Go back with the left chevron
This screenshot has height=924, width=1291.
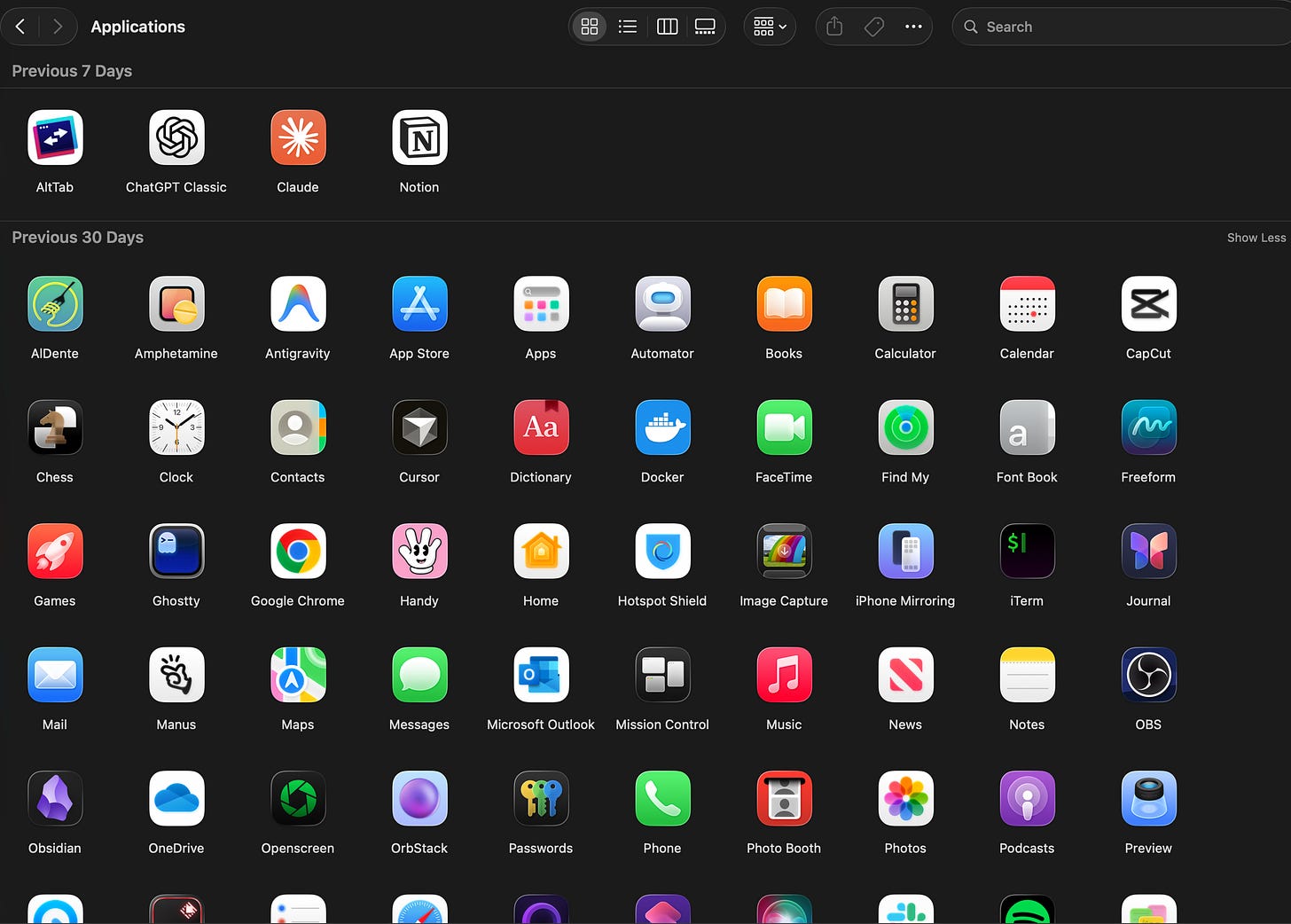click(20, 27)
